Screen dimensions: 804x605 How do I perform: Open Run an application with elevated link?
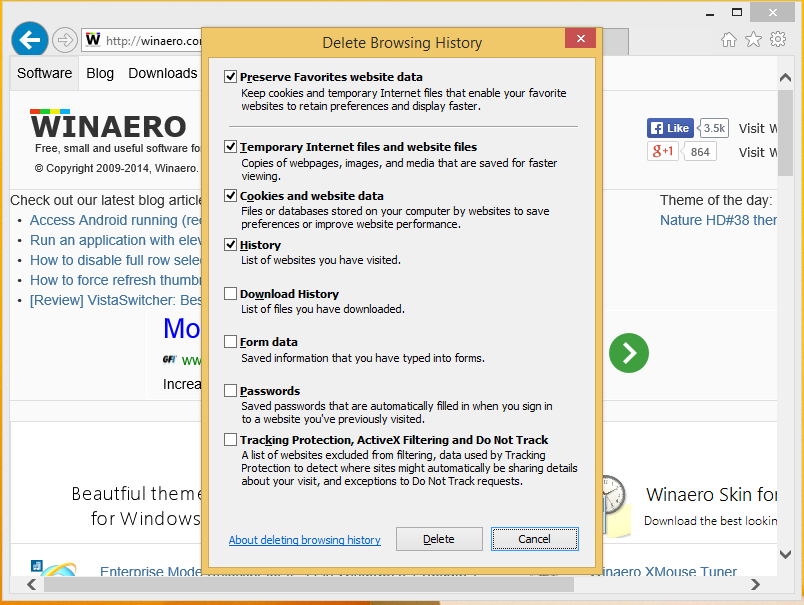click(115, 240)
